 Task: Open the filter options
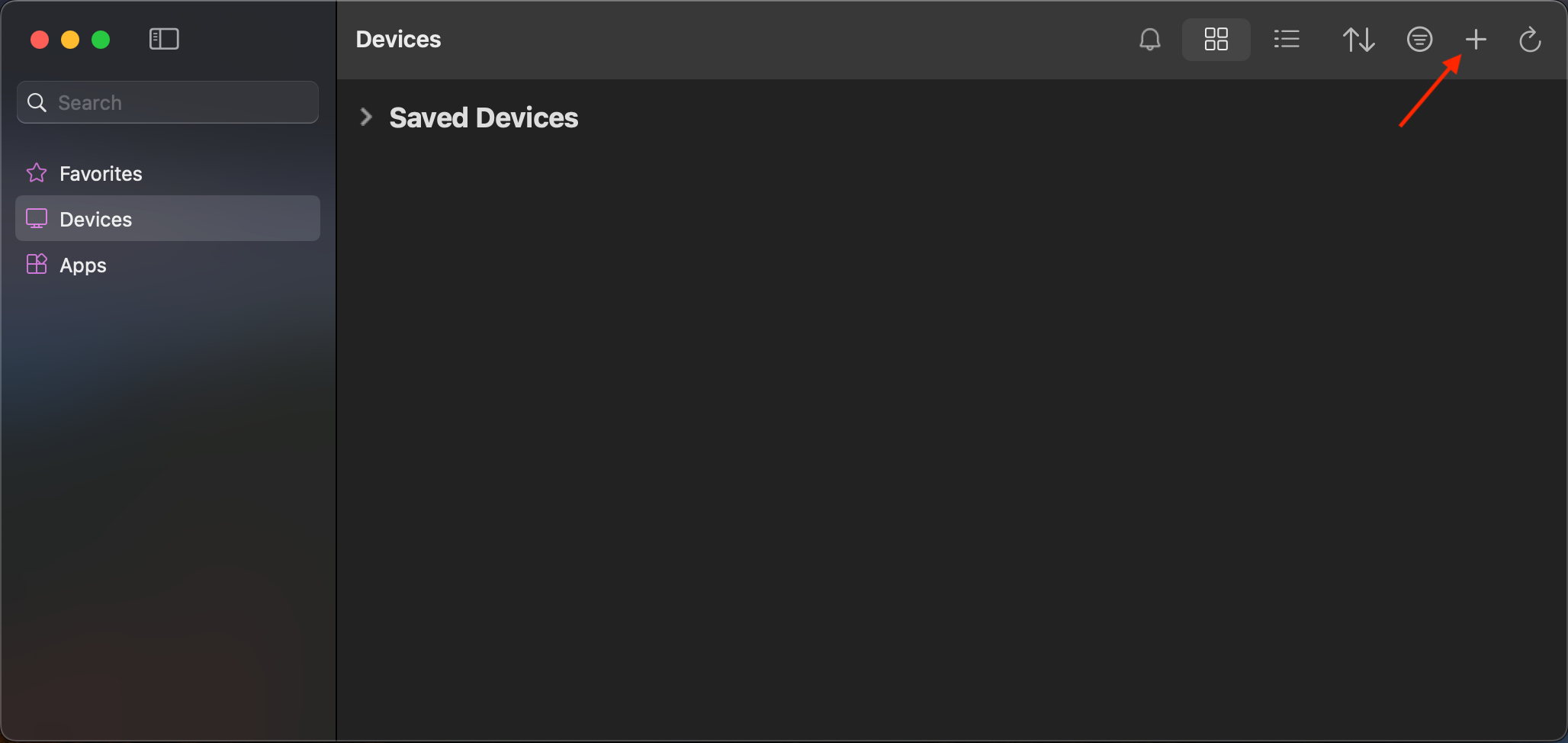pyautogui.click(x=1419, y=40)
